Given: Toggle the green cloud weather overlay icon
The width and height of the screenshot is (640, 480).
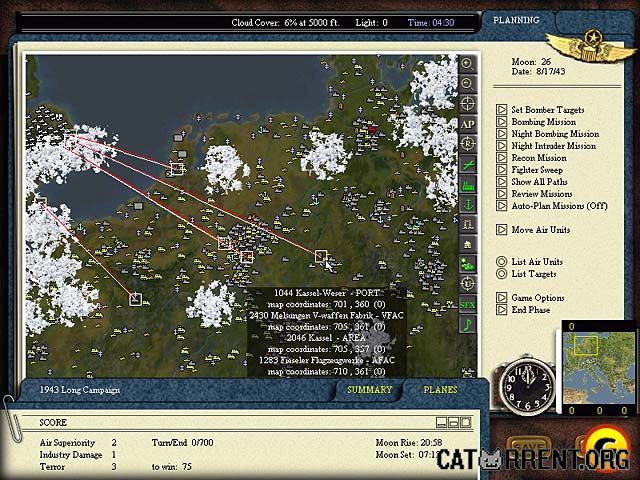Looking at the screenshot, I should (x=467, y=264).
